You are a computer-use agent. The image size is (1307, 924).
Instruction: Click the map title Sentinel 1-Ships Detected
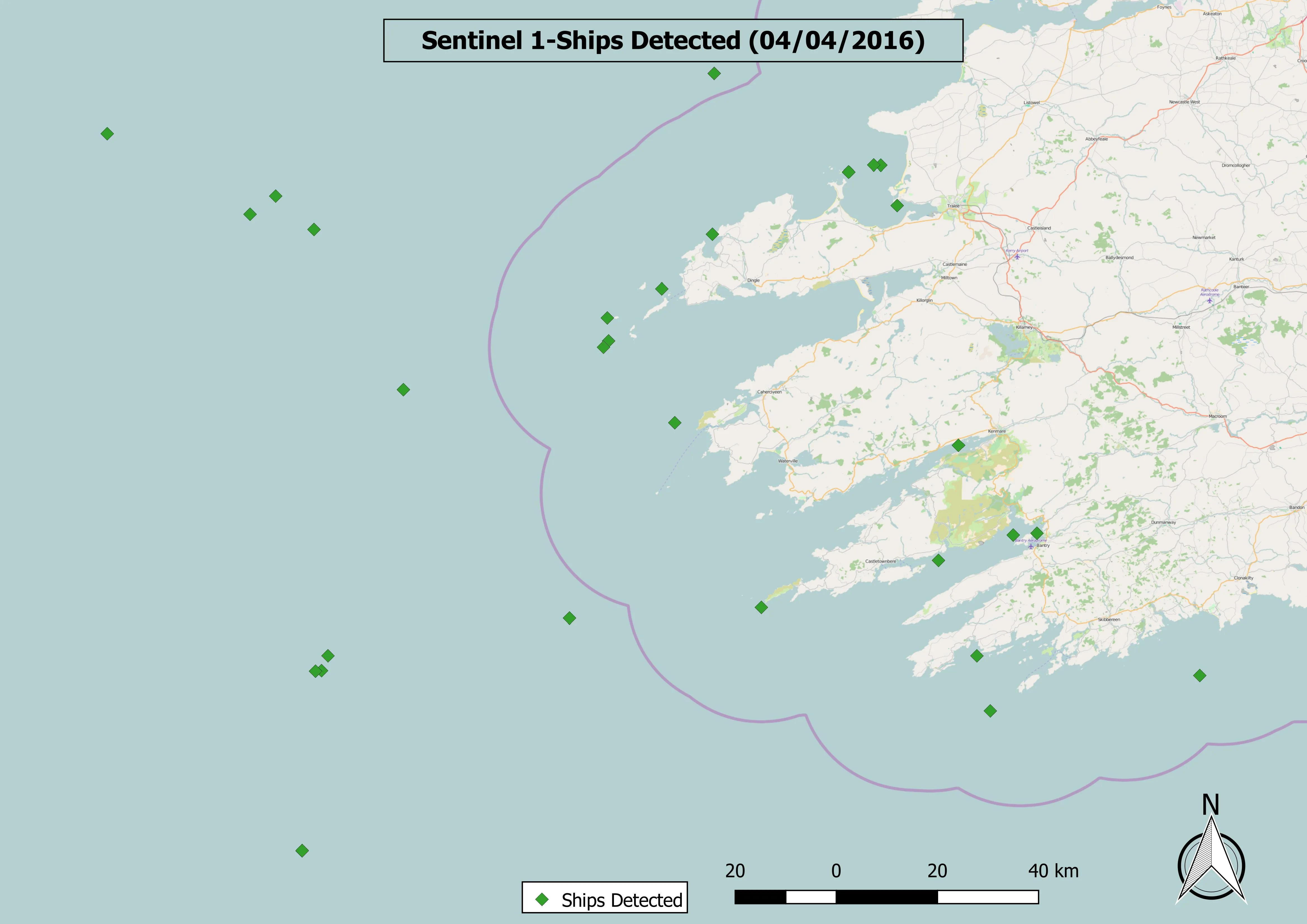click(673, 41)
